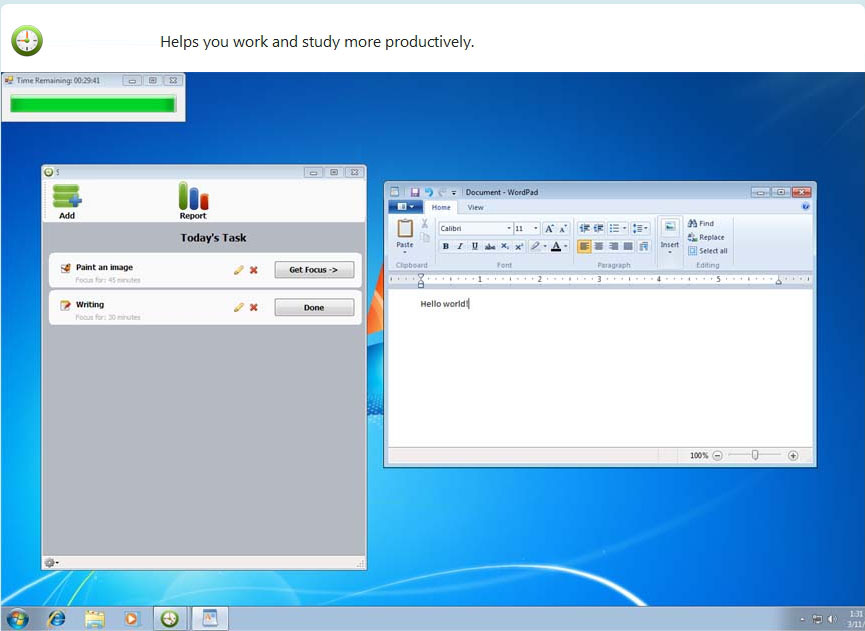The height and width of the screenshot is (631, 865).
Task: Open the highlight color dropdown arrow
Action: click(545, 247)
